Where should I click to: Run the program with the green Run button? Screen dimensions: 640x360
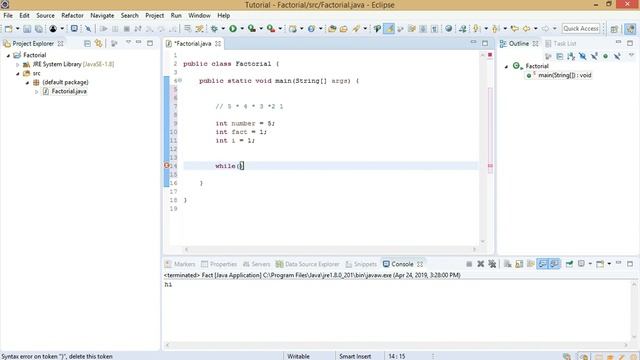(233, 29)
